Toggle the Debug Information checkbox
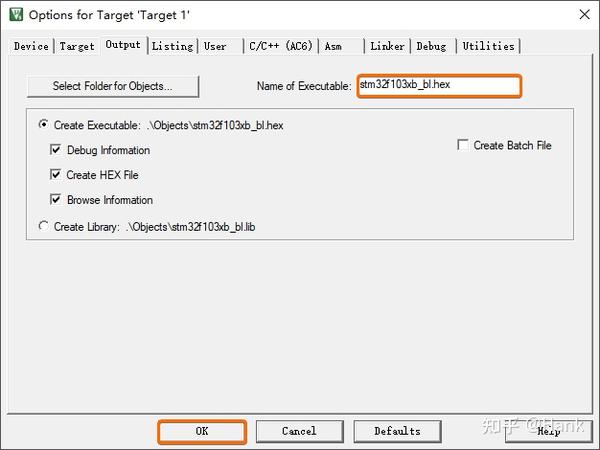The width and height of the screenshot is (600, 450). coord(55,149)
